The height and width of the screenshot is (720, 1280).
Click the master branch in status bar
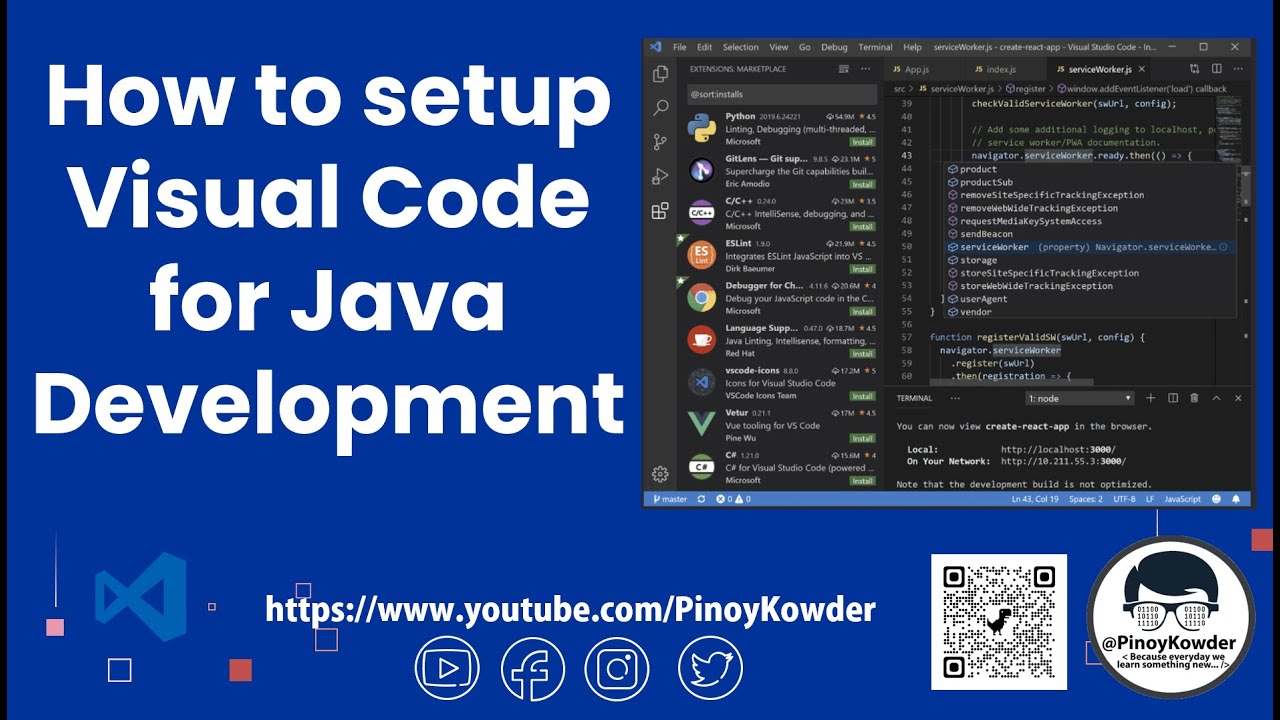click(x=670, y=499)
